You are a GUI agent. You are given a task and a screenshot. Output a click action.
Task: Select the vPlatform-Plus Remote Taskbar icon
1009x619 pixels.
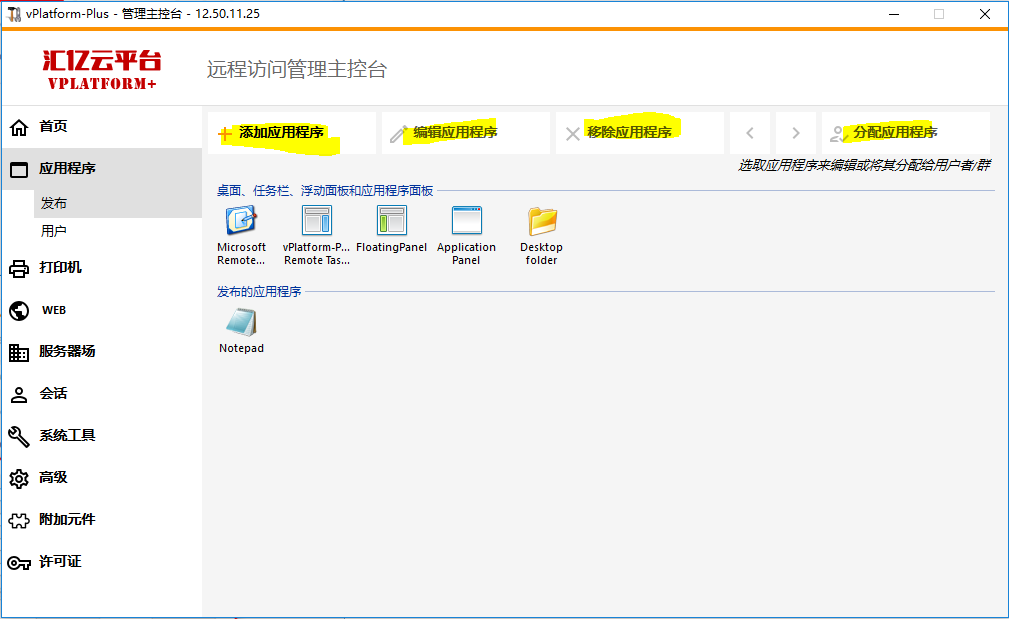316,222
